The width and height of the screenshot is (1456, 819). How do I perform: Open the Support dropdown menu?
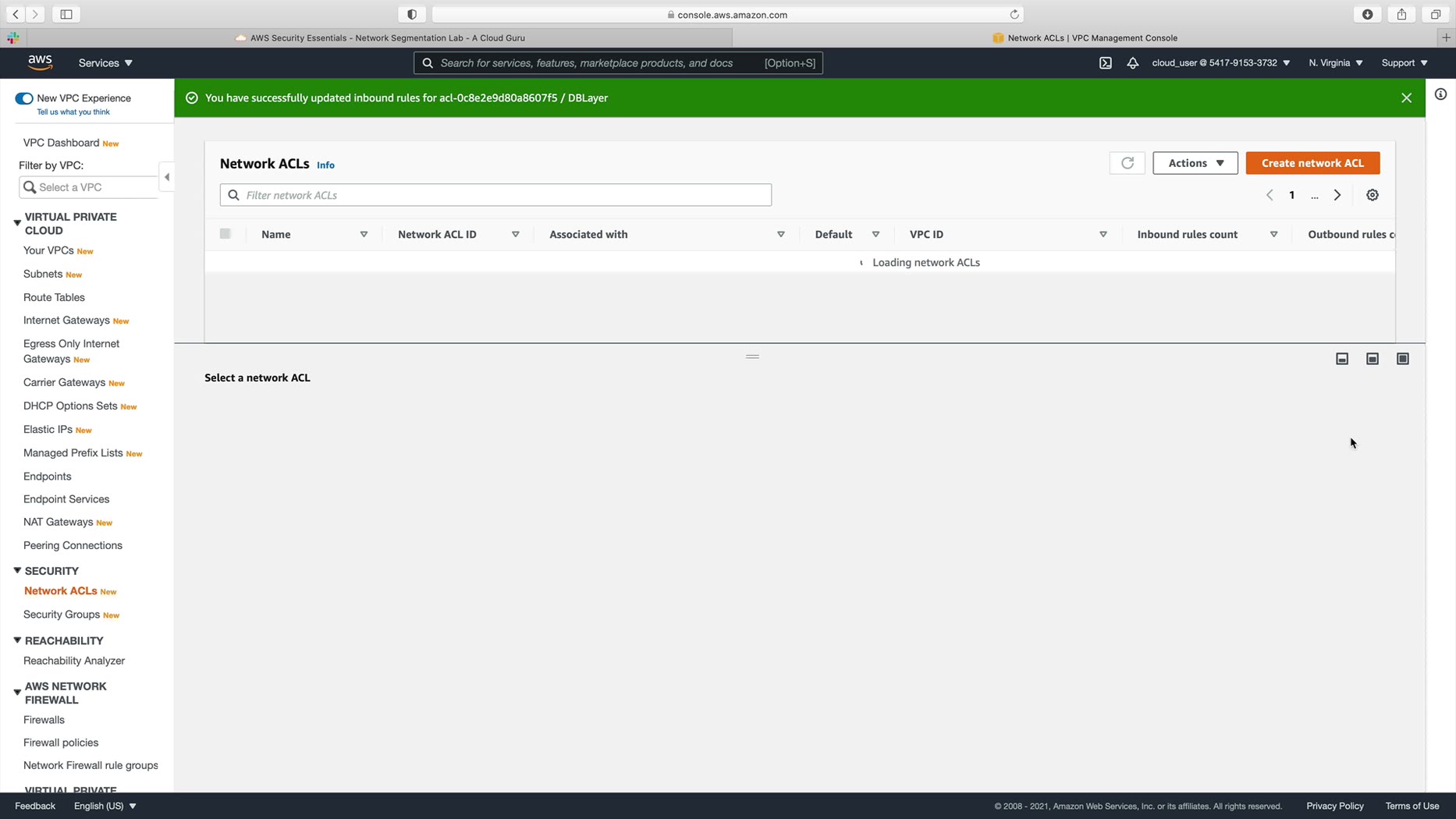coord(1404,62)
